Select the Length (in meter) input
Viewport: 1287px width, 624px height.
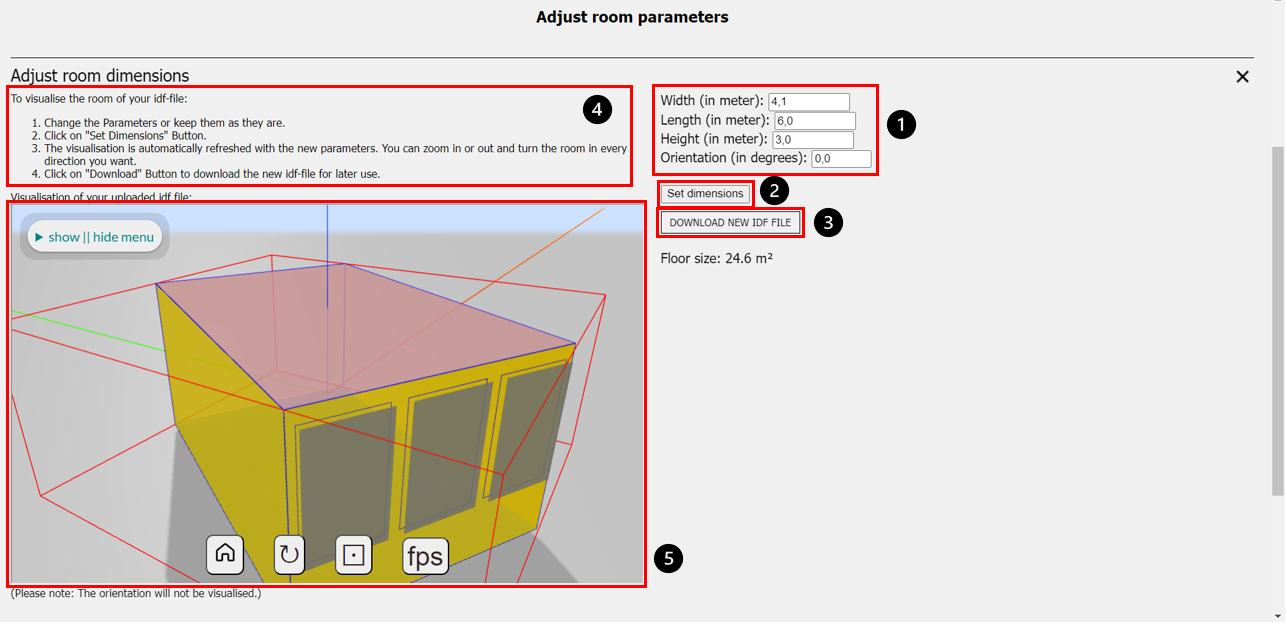coord(815,121)
